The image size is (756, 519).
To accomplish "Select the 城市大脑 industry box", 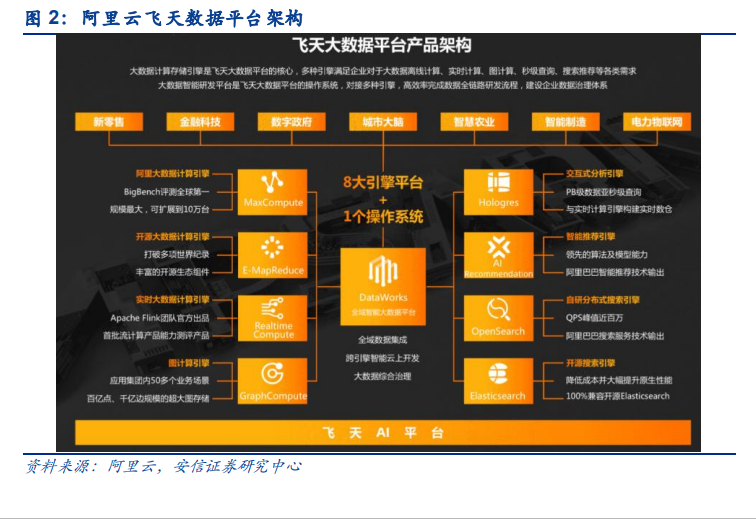I will pyautogui.click(x=383, y=122).
